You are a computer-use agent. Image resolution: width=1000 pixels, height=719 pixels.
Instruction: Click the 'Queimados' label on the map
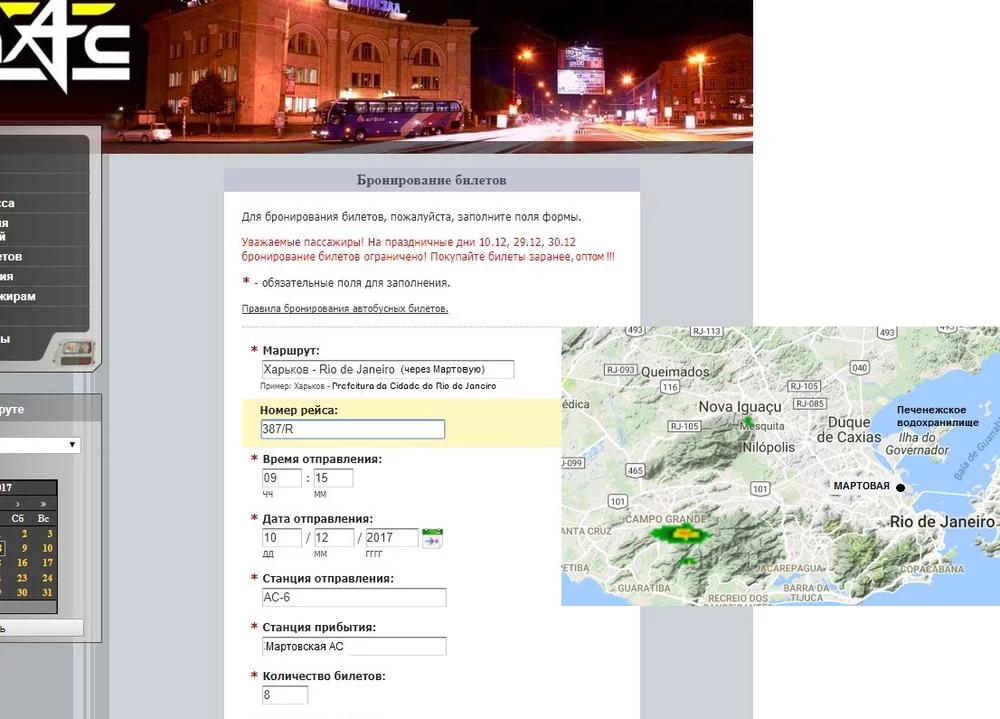675,371
